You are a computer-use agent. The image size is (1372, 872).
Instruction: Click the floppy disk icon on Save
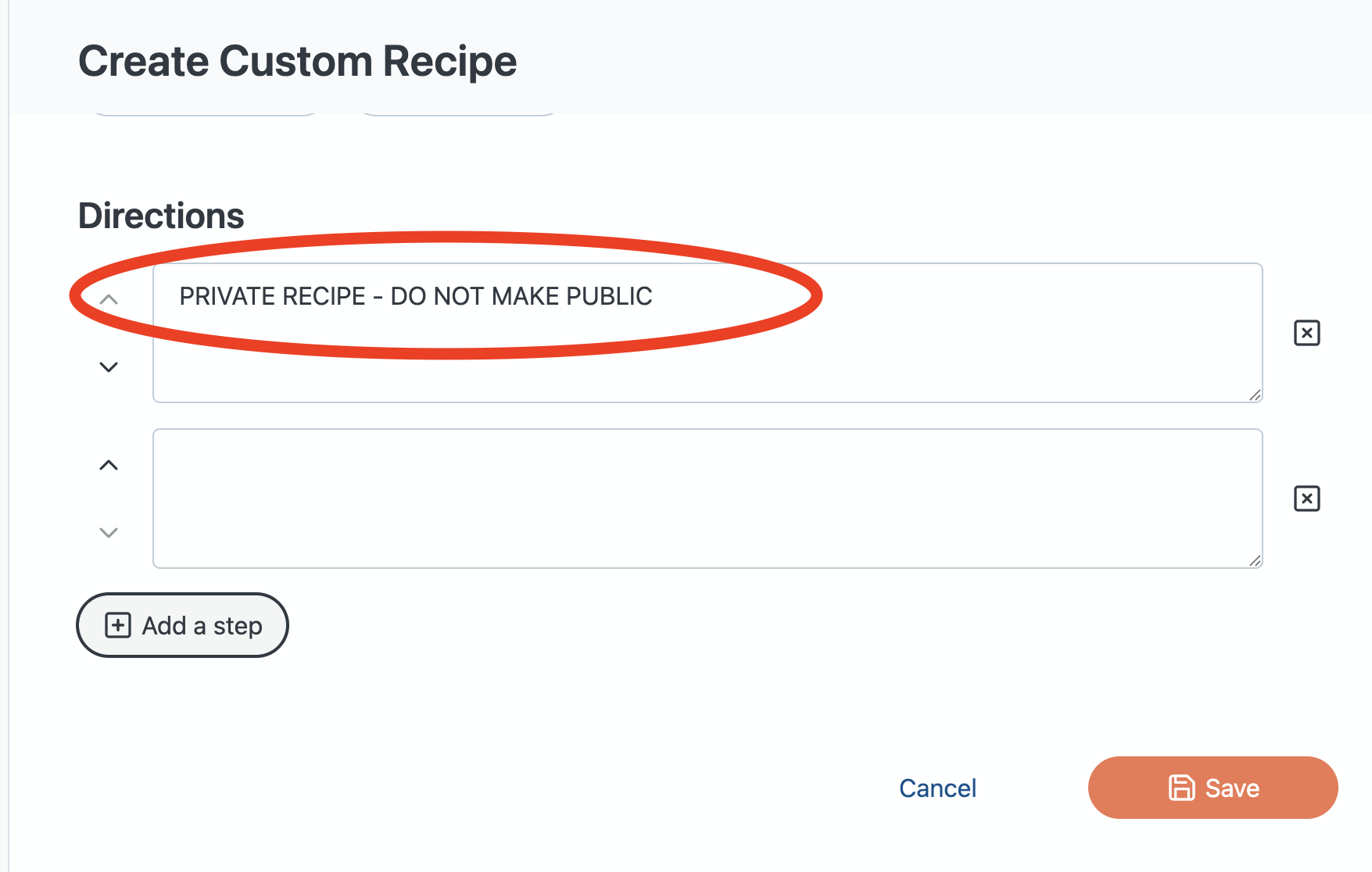(x=1181, y=788)
